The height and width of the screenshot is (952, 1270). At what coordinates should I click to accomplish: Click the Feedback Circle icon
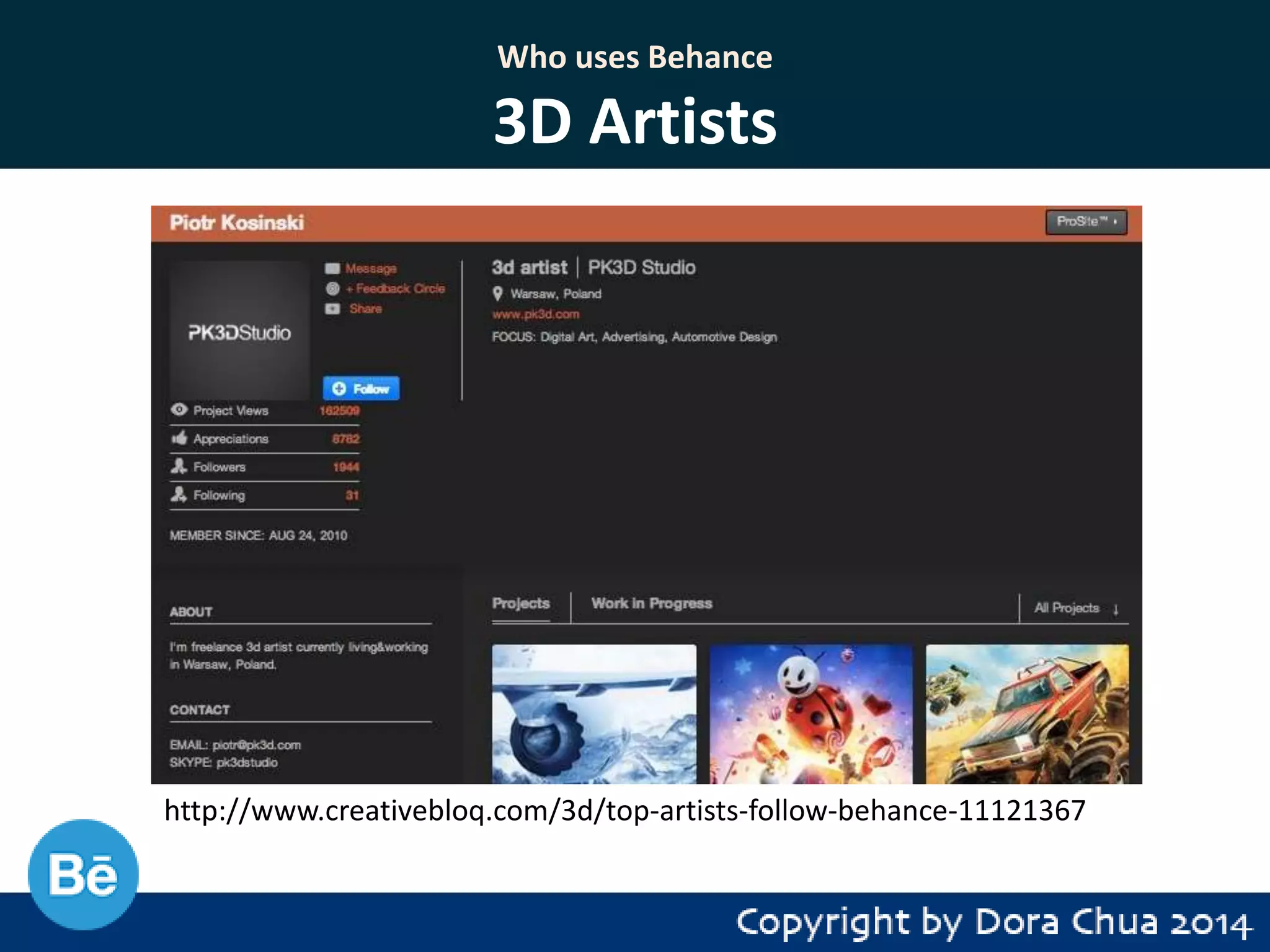[x=333, y=289]
